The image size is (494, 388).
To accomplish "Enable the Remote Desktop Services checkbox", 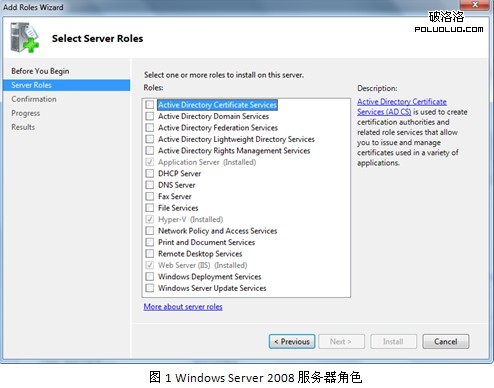I will point(150,254).
